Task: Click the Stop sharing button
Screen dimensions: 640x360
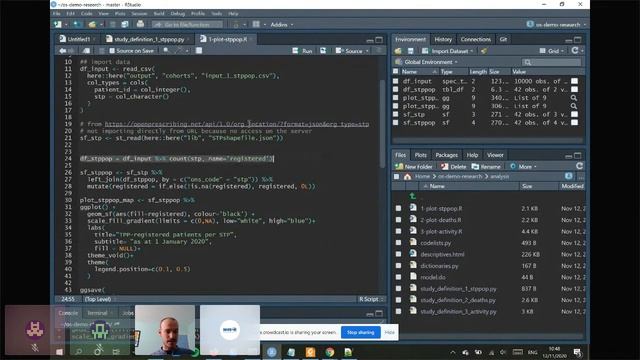Action: (360, 332)
